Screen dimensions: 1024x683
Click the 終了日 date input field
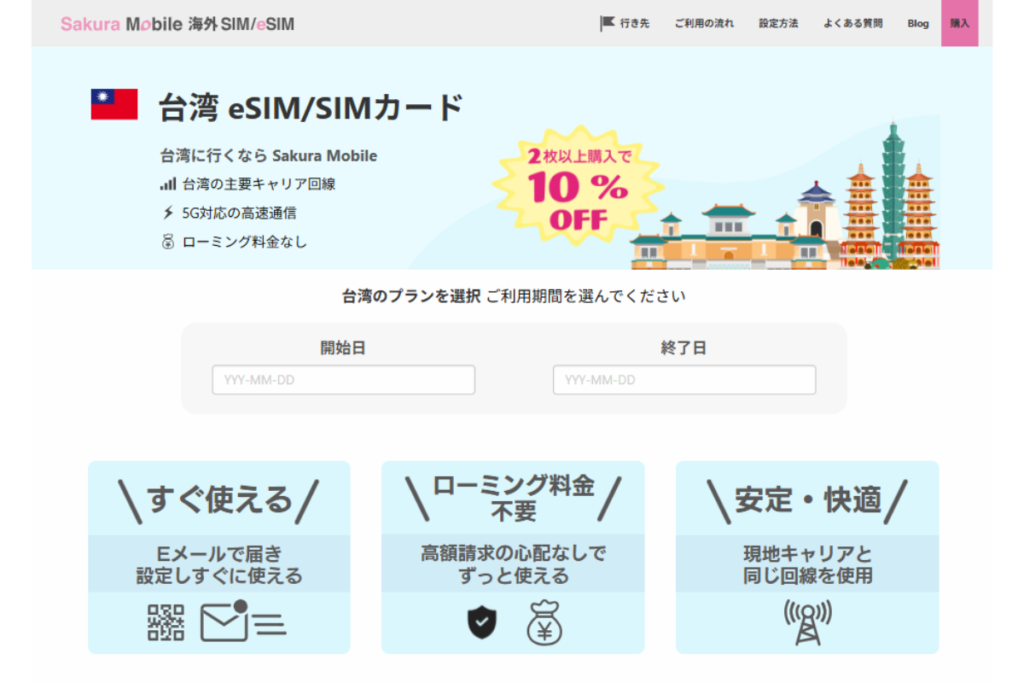coord(684,379)
